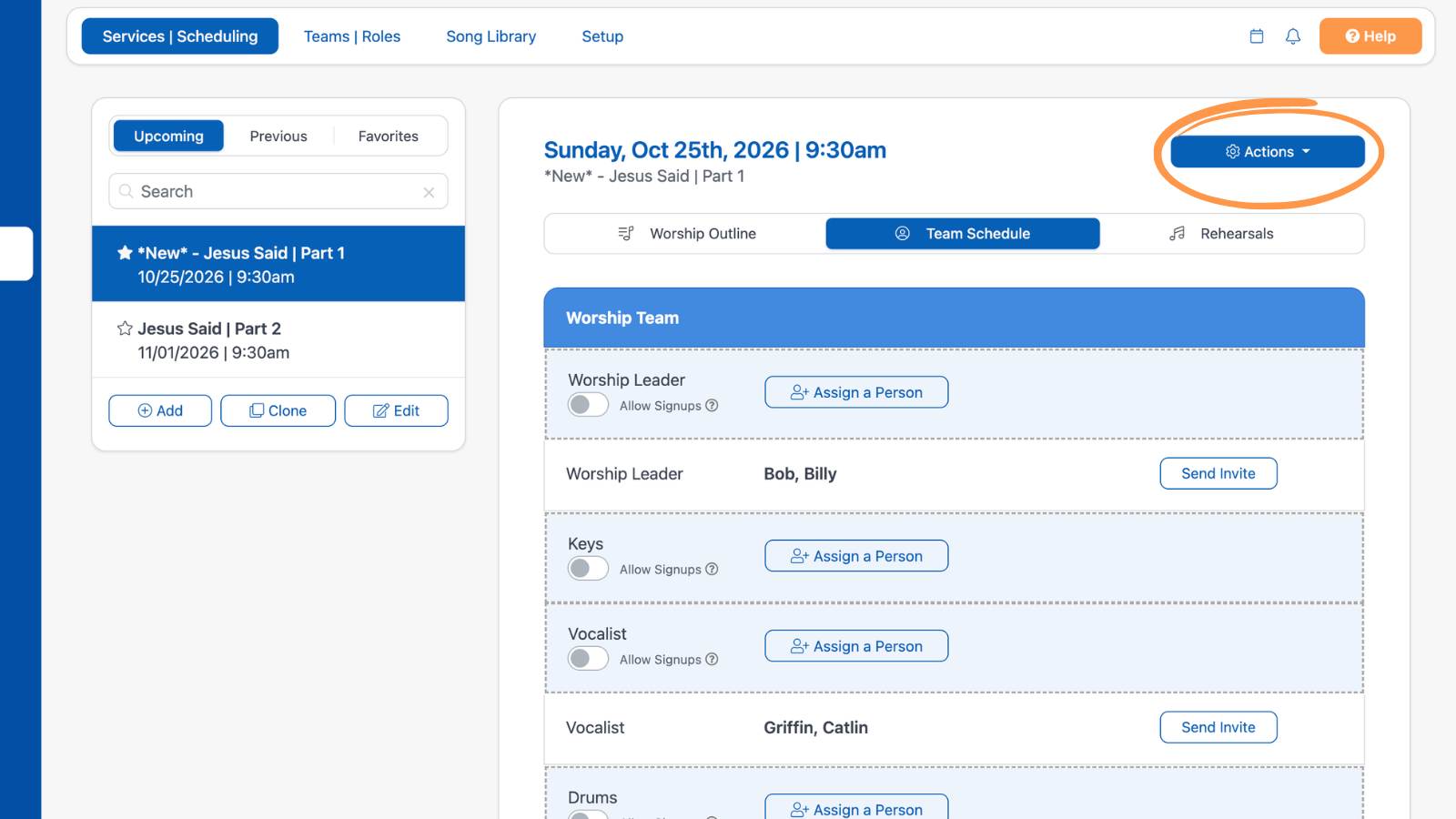
Task: Favorite Jesus Said Part 2 with star icon
Action: (126, 329)
